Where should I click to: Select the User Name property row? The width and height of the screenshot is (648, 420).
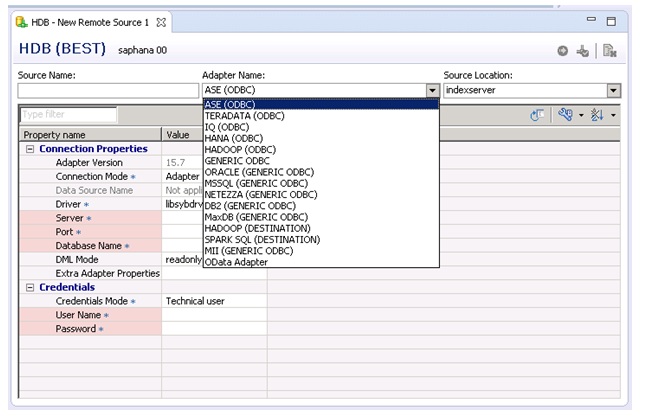coord(90,315)
